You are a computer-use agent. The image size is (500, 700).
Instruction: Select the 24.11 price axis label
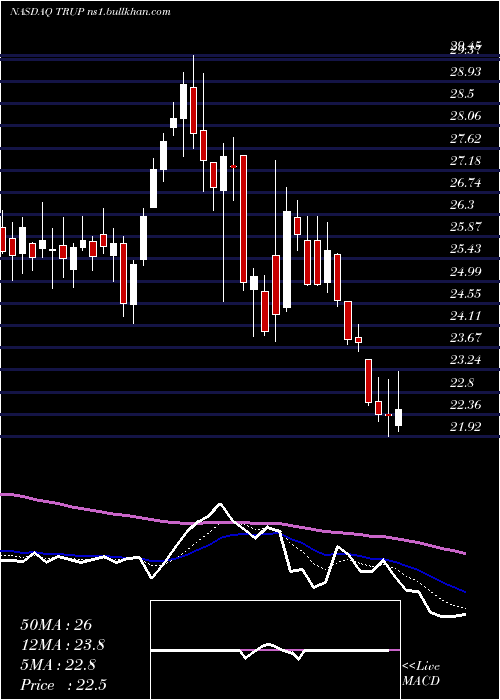tap(466, 316)
